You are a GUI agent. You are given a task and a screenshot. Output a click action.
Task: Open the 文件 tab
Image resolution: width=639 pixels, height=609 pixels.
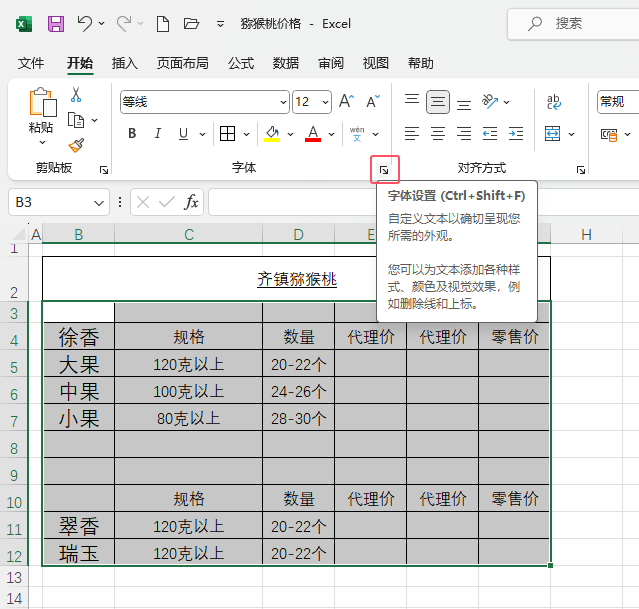point(31,63)
